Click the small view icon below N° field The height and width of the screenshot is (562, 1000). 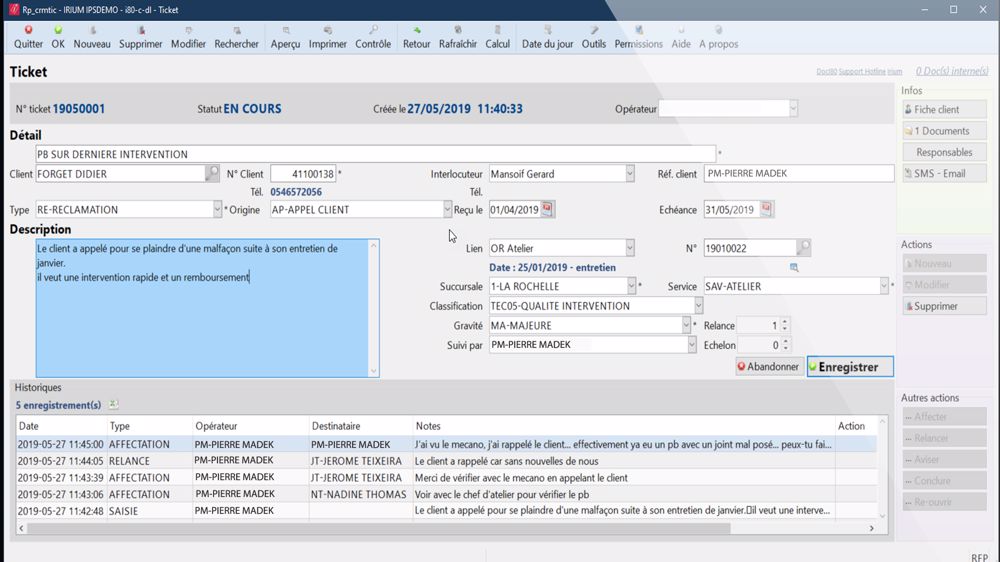pyautogui.click(x=794, y=267)
